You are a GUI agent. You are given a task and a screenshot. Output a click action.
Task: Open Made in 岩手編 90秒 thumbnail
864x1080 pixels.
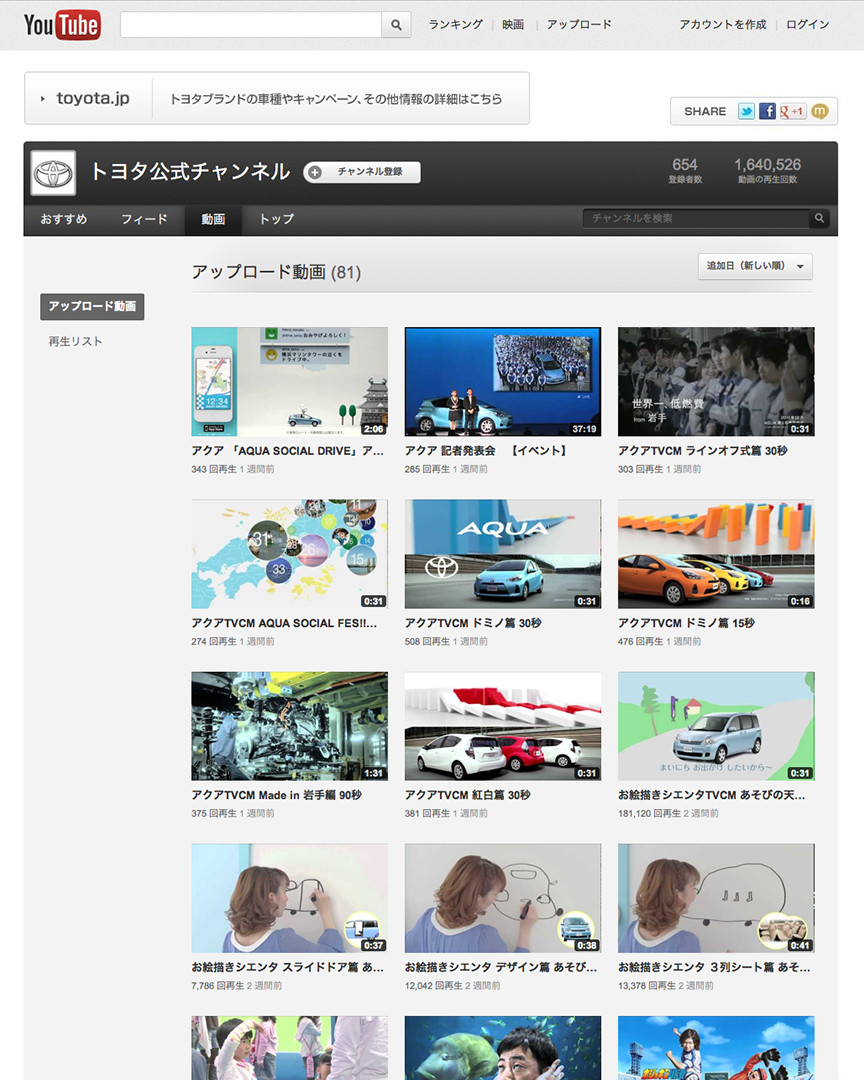click(x=289, y=726)
